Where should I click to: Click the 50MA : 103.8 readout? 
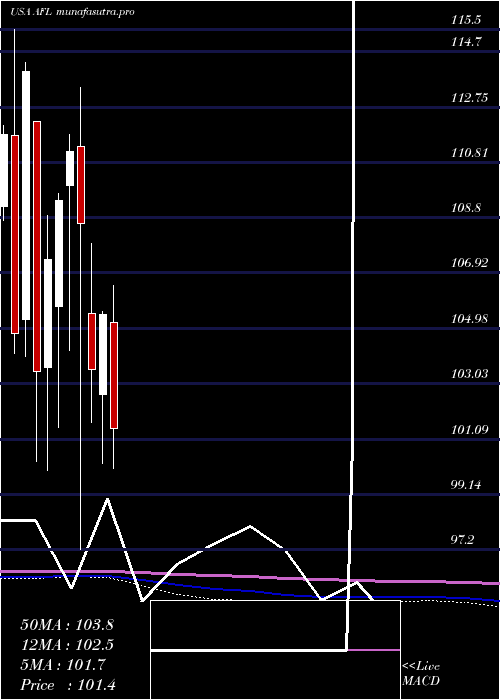(67, 625)
